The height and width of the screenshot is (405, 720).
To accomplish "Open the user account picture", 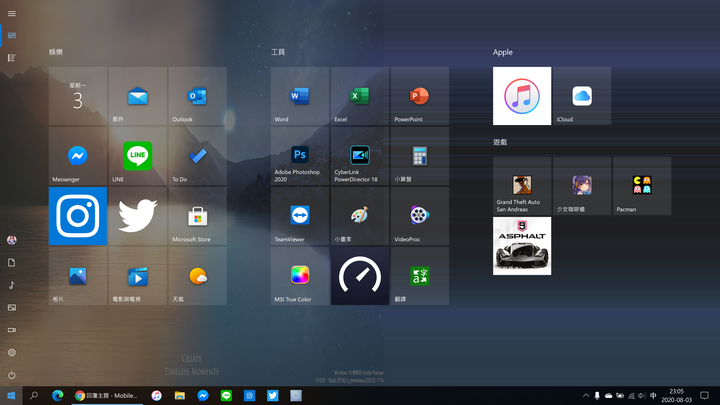I will click(11, 240).
